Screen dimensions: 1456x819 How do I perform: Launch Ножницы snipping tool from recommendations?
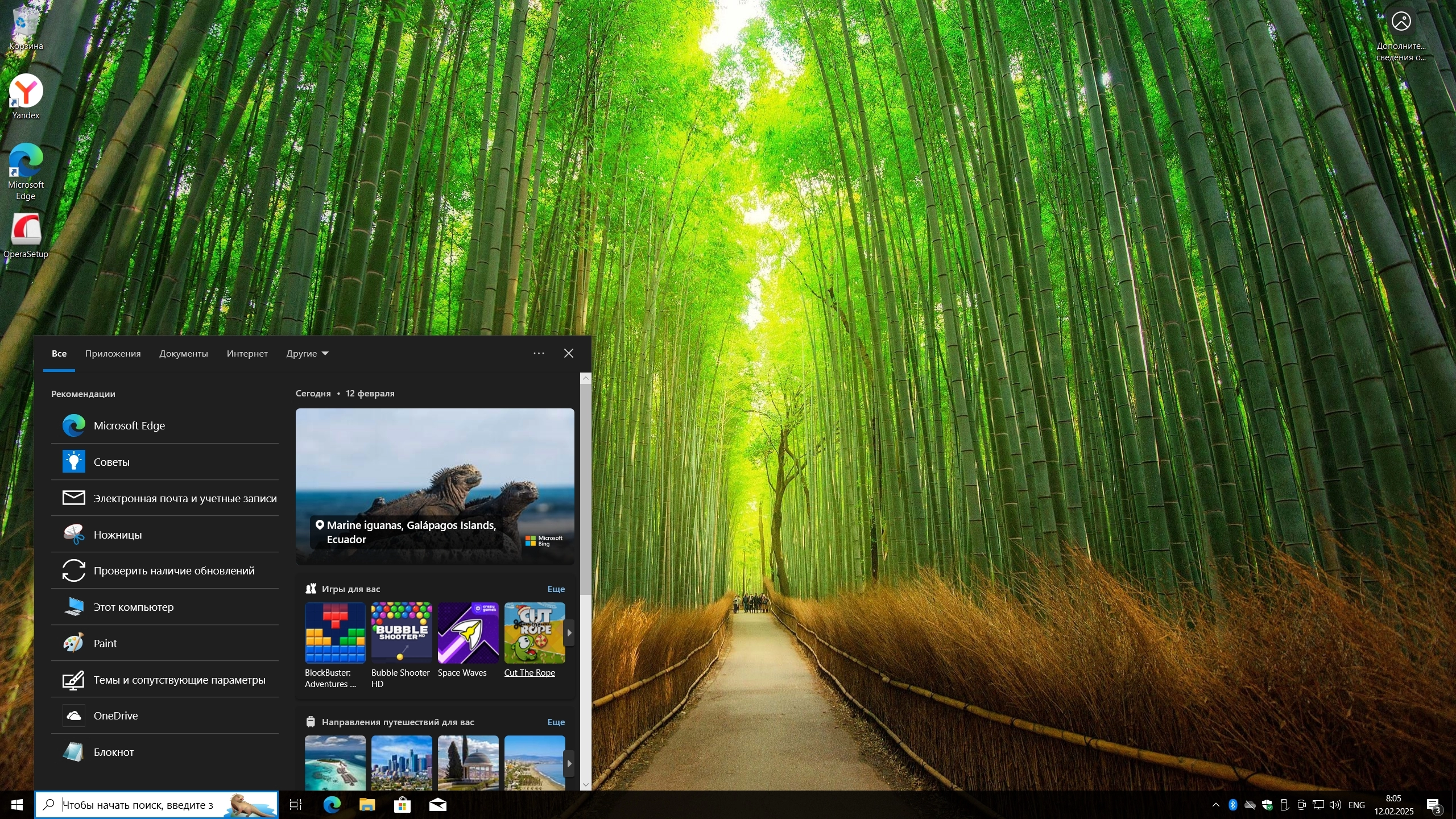pos(118,535)
